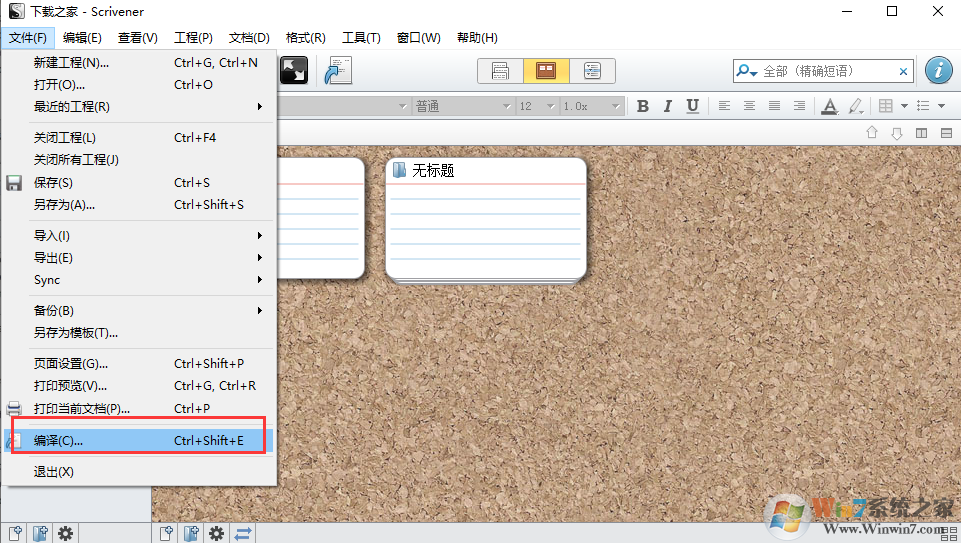
Task: Click the insert table icon
Action: click(886, 106)
